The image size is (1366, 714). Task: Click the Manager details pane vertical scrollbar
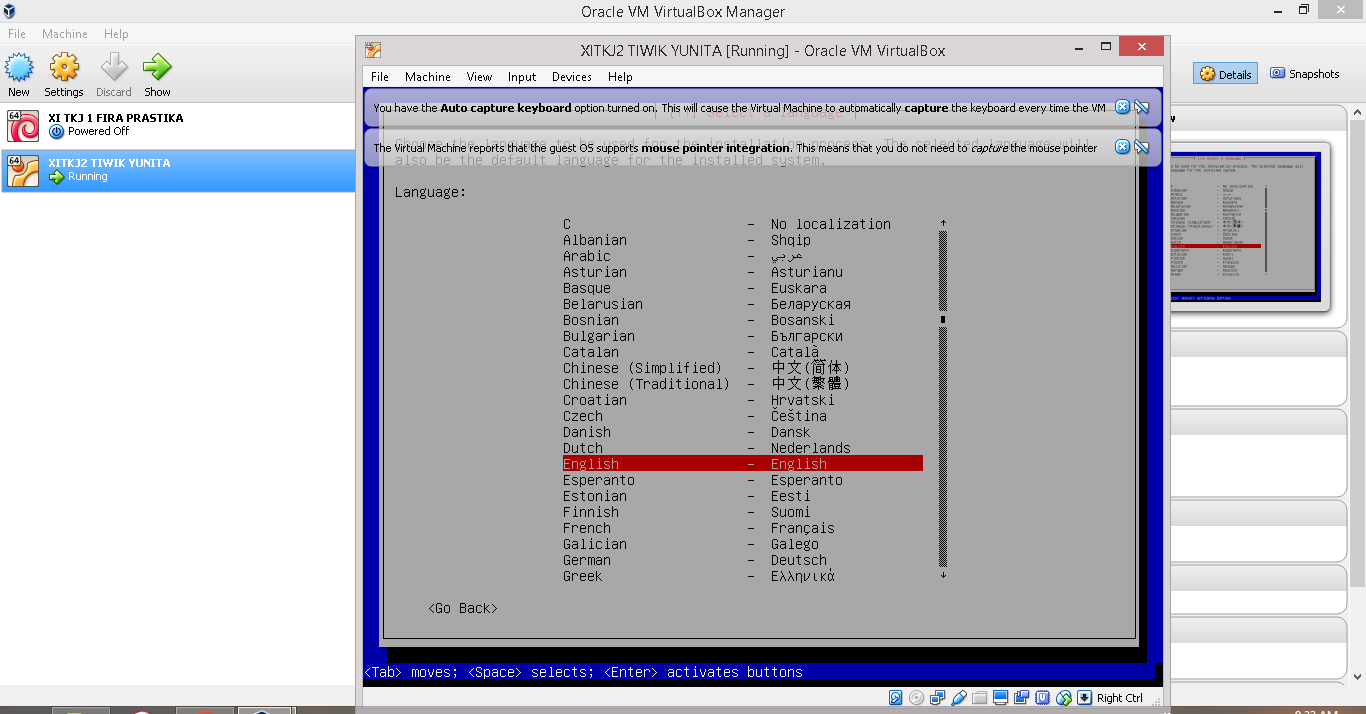[1358, 350]
